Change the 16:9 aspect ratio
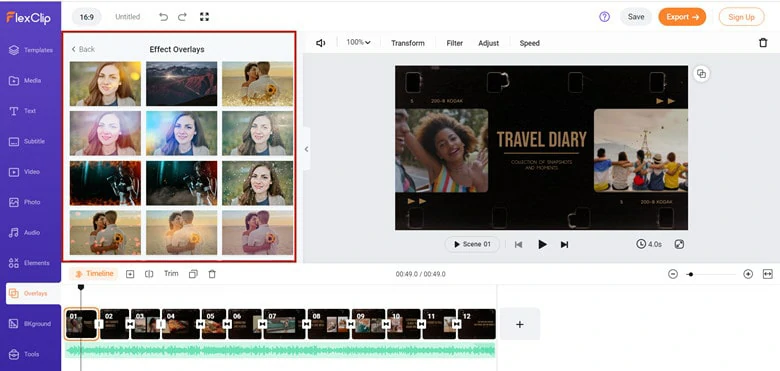The height and width of the screenshot is (371, 780). tap(87, 17)
